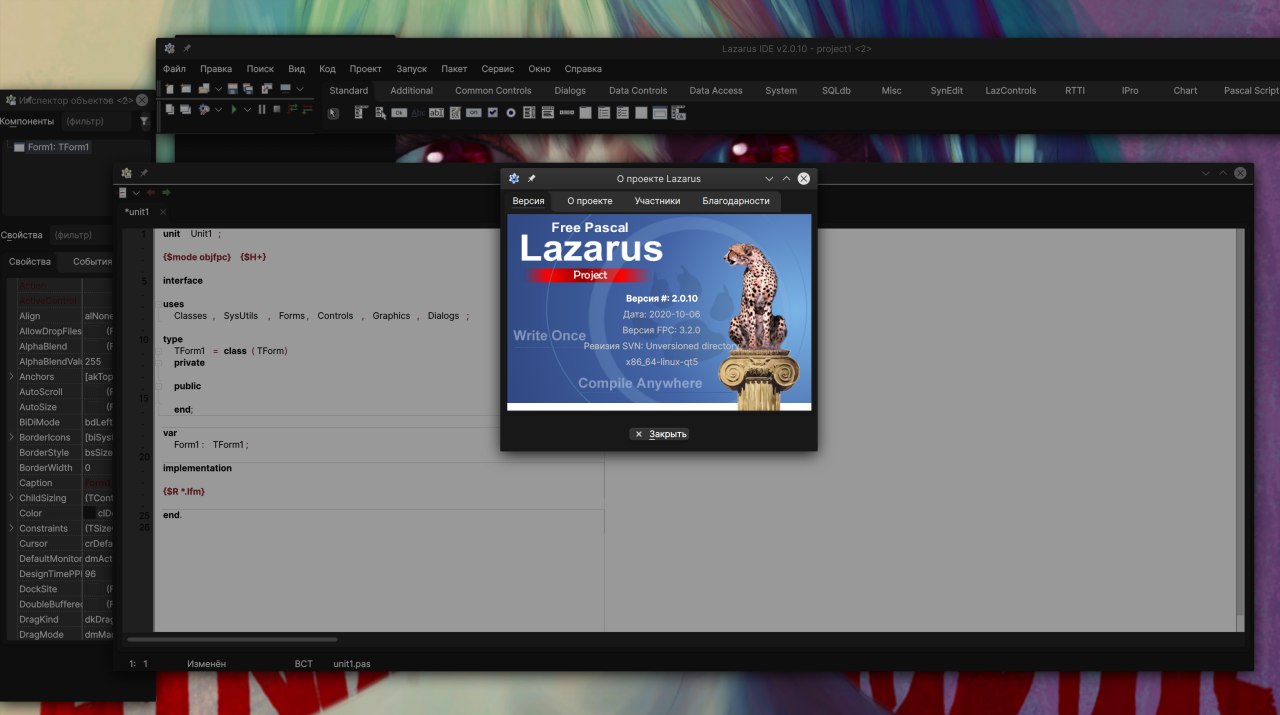Click the View Forms toolbar icon

(186, 109)
